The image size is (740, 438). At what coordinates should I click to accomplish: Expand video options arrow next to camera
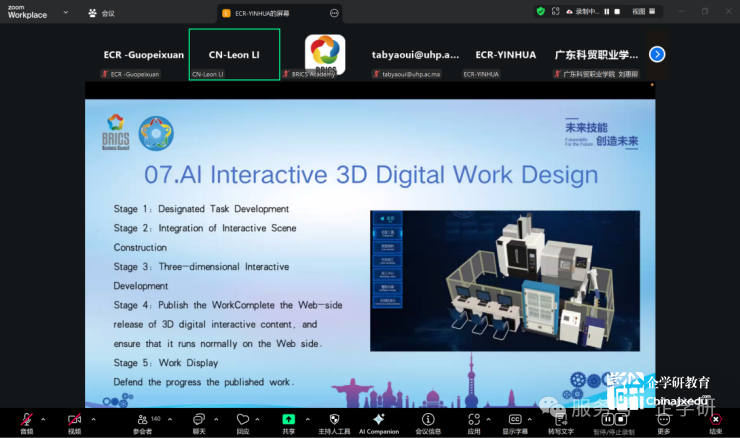tap(93, 419)
